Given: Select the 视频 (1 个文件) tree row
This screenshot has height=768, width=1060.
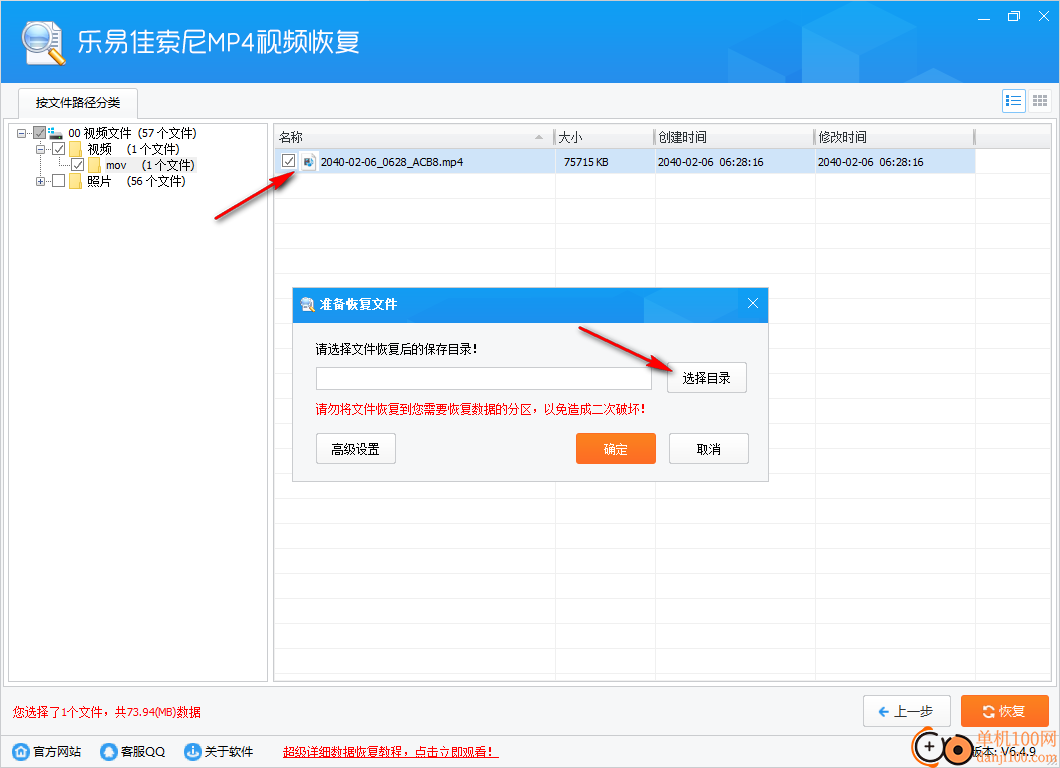Looking at the screenshot, I should (133, 149).
